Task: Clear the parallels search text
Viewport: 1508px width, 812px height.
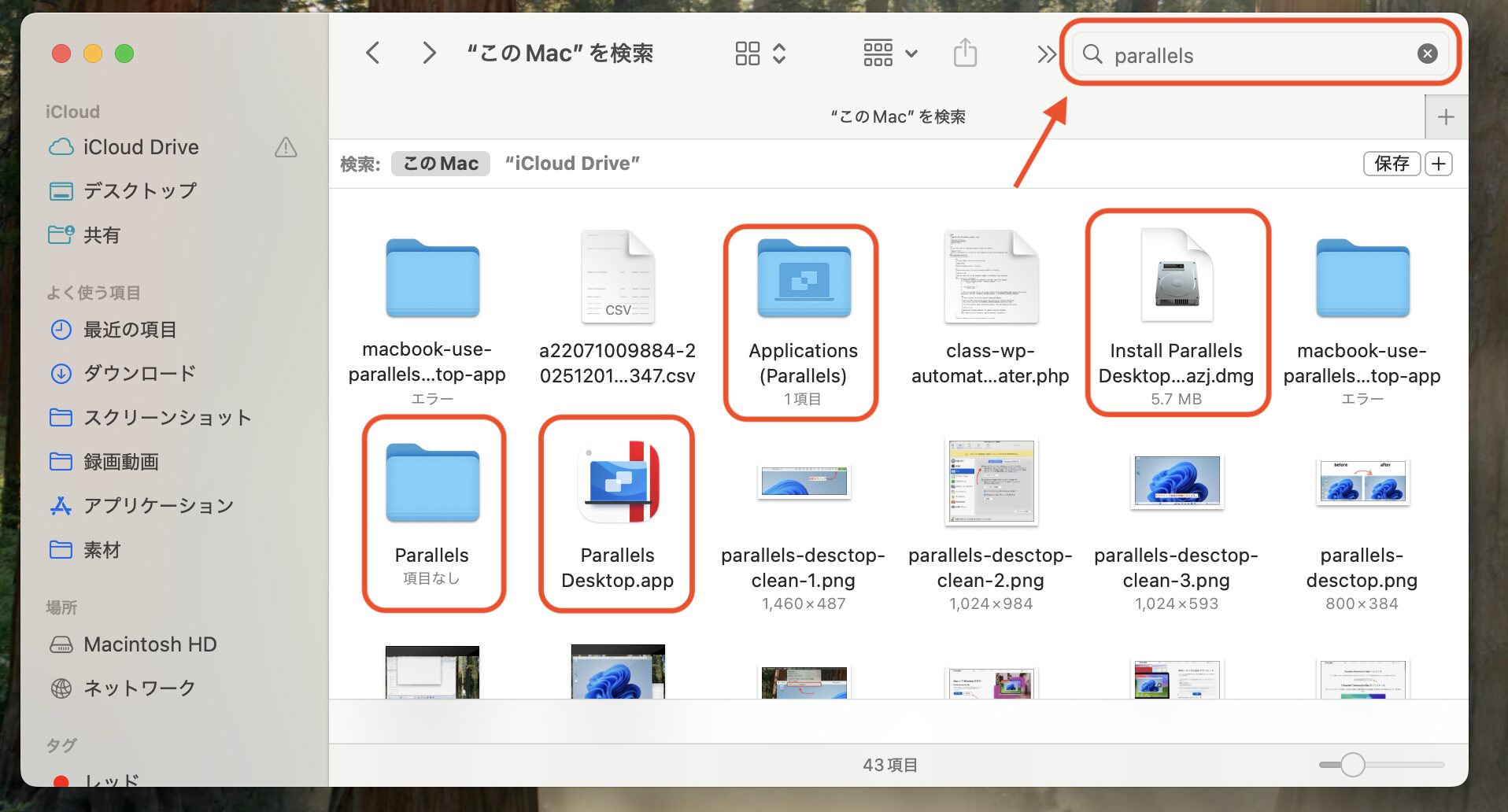Action: 1427,54
